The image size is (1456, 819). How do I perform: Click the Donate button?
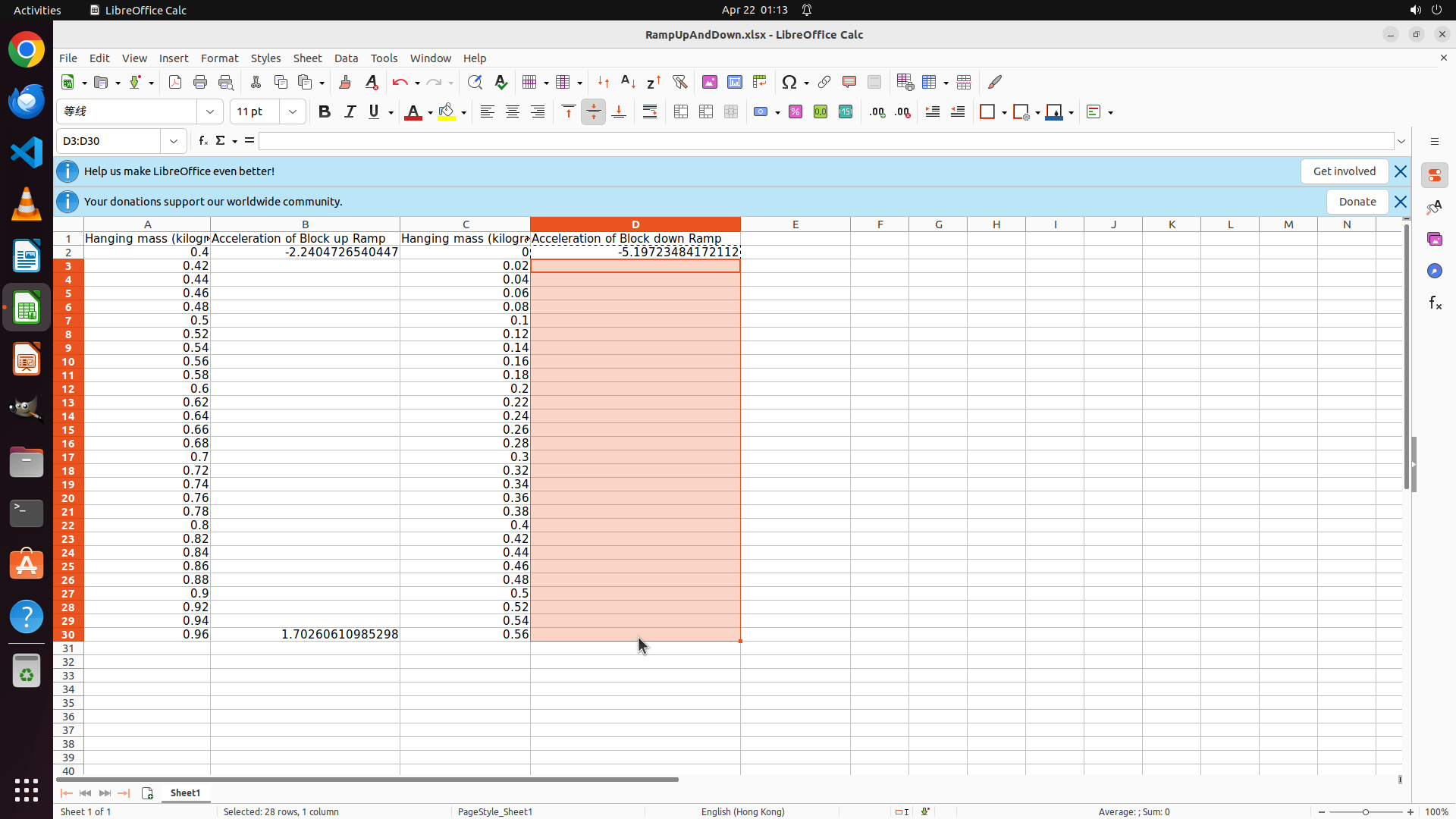tap(1357, 202)
